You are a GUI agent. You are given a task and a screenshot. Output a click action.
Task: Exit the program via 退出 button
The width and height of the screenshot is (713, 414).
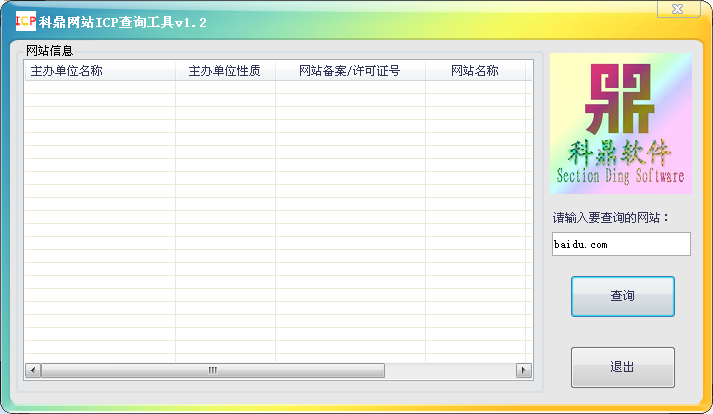[623, 367]
